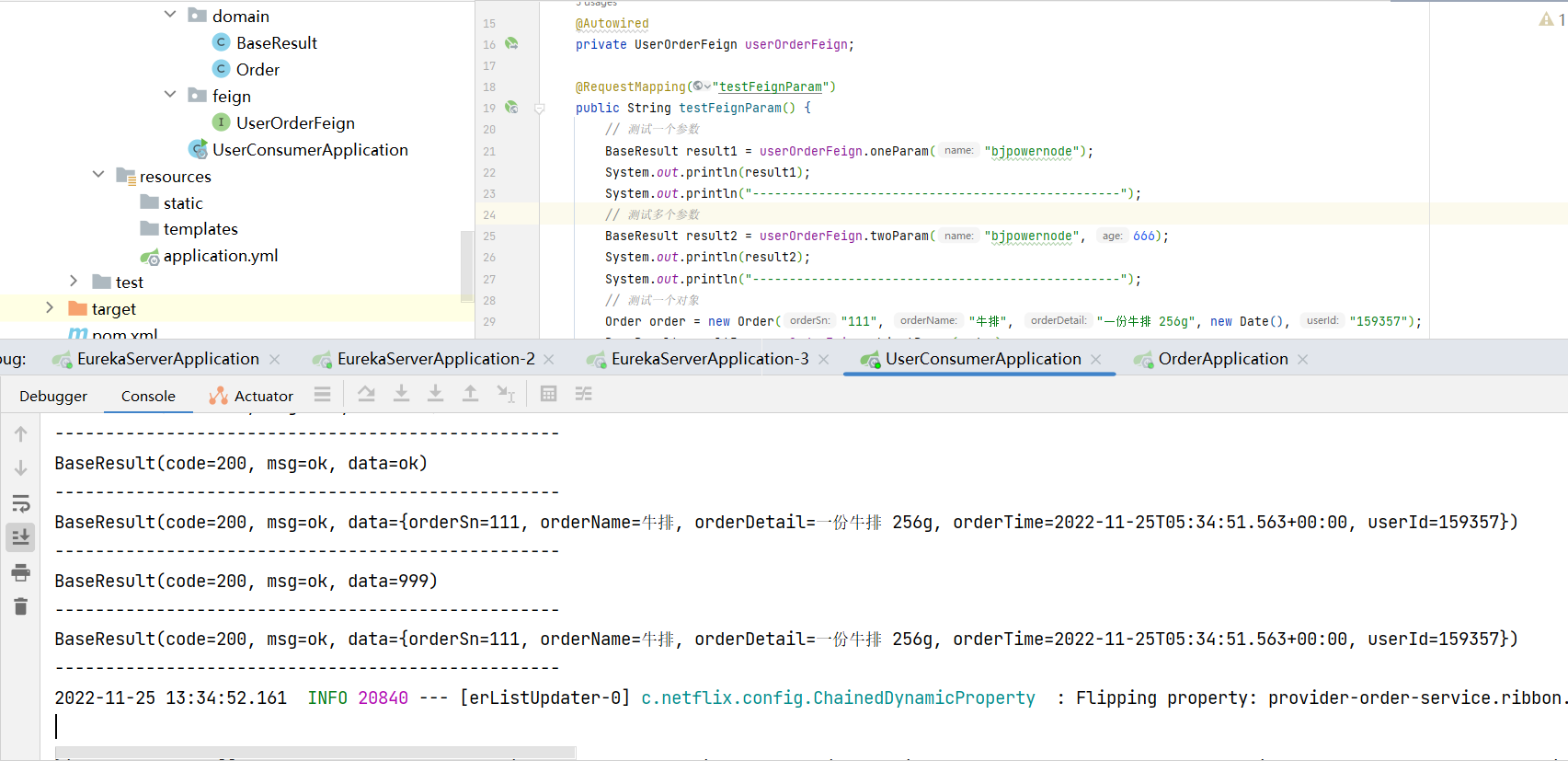This screenshot has height=761, width=1568.
Task: Click the autowired bean gutter icon on line 16
Action: 511,43
